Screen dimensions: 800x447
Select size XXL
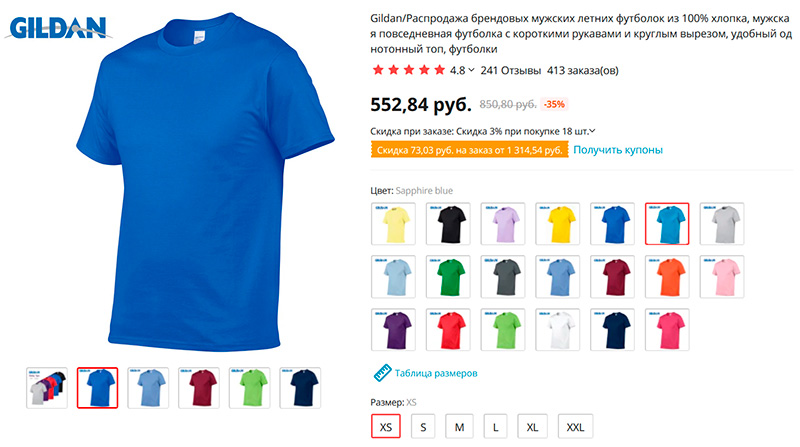pos(575,427)
